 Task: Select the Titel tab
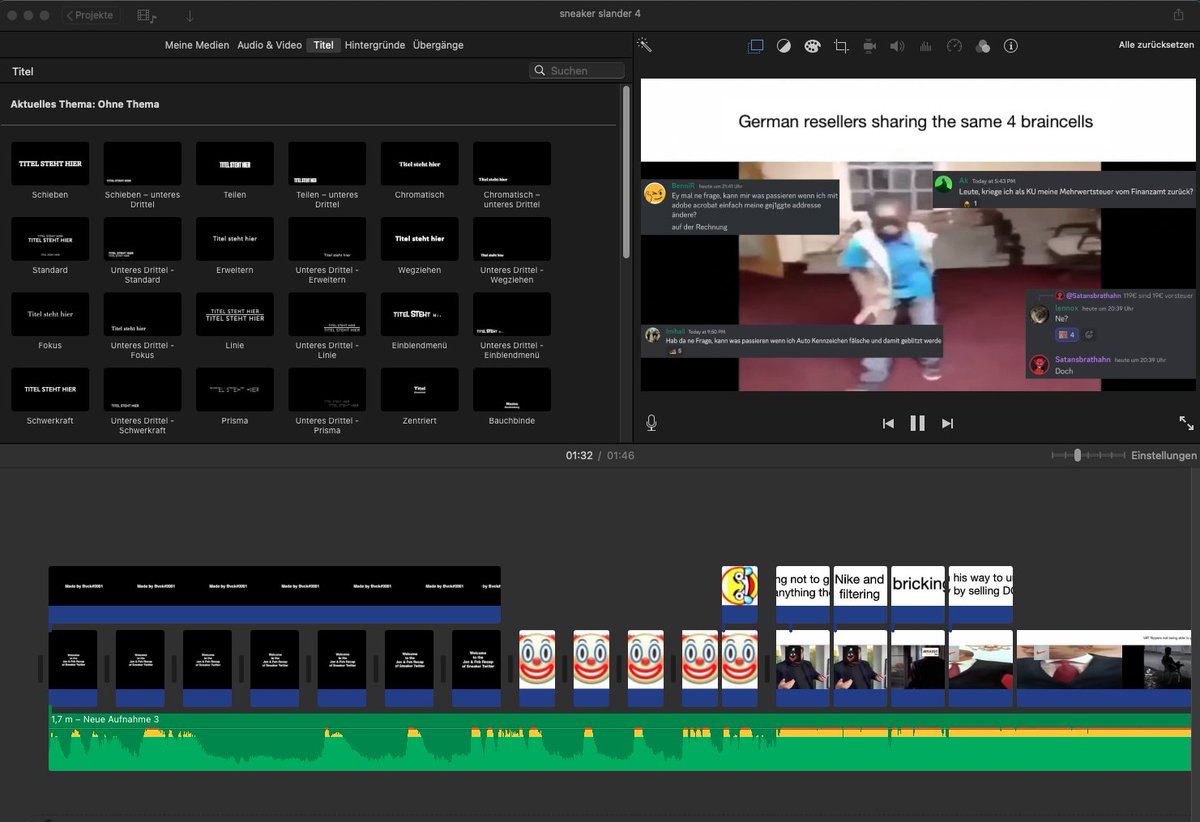[x=323, y=45]
